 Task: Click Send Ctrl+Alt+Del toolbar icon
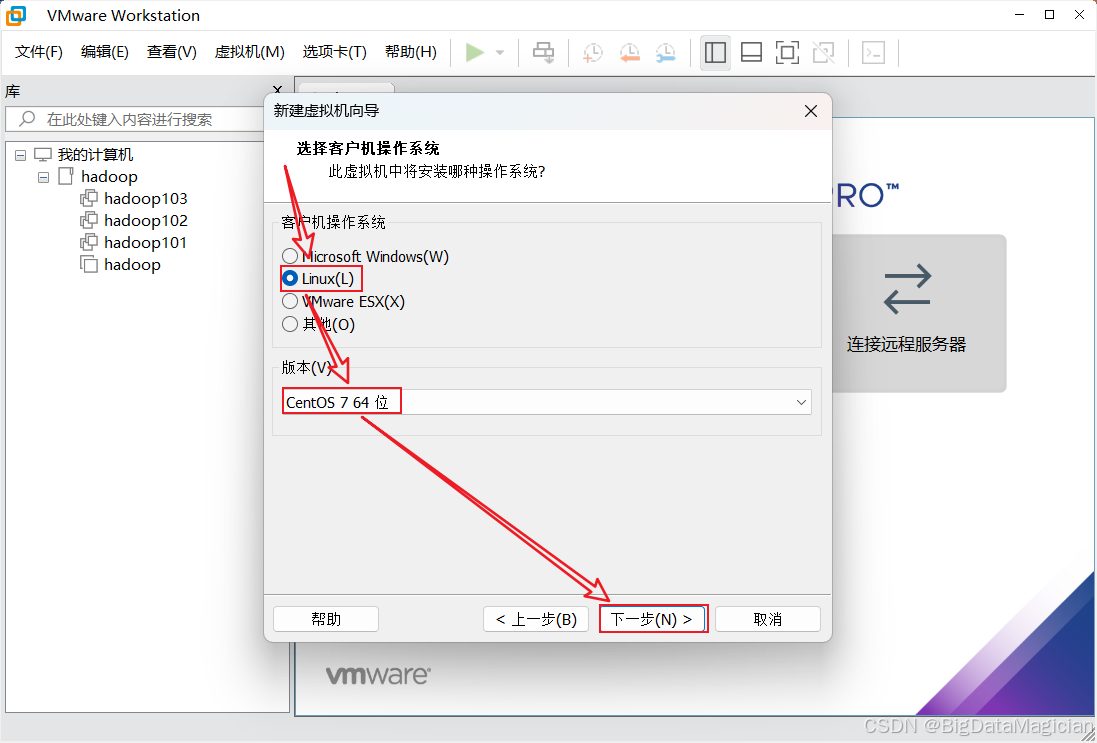544,52
